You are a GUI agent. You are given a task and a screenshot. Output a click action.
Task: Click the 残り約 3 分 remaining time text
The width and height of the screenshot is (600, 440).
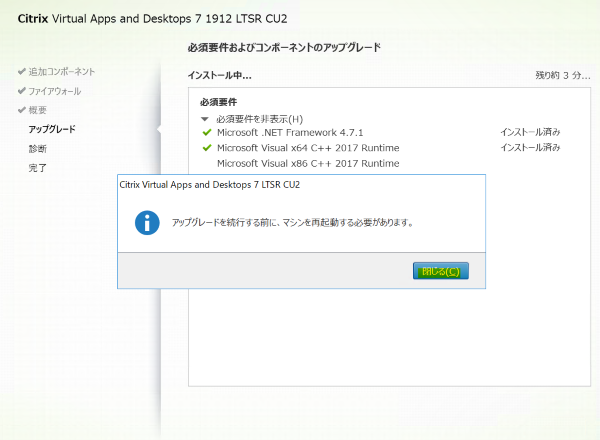coord(562,75)
